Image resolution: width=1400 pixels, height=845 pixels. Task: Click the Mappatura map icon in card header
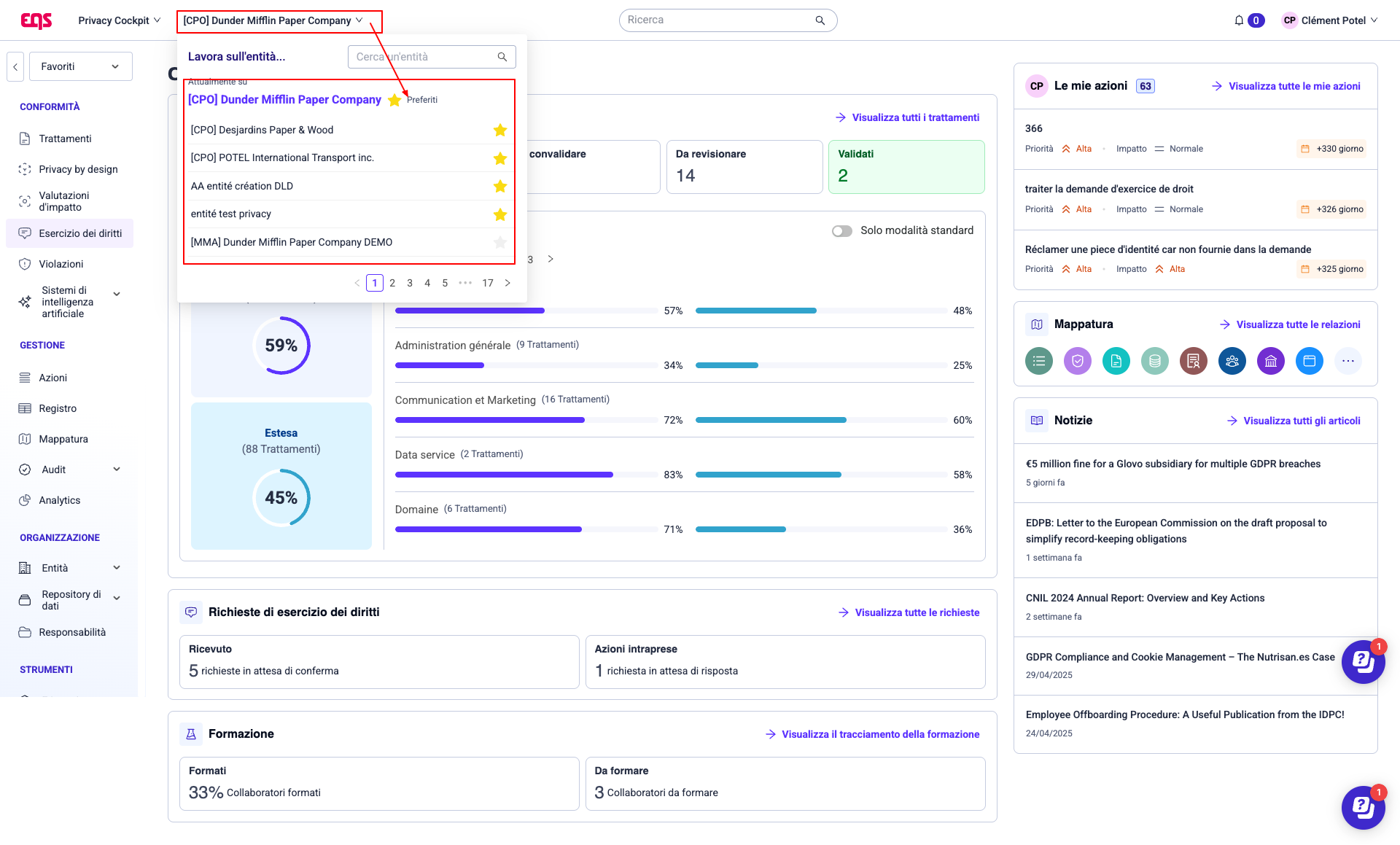(1037, 324)
